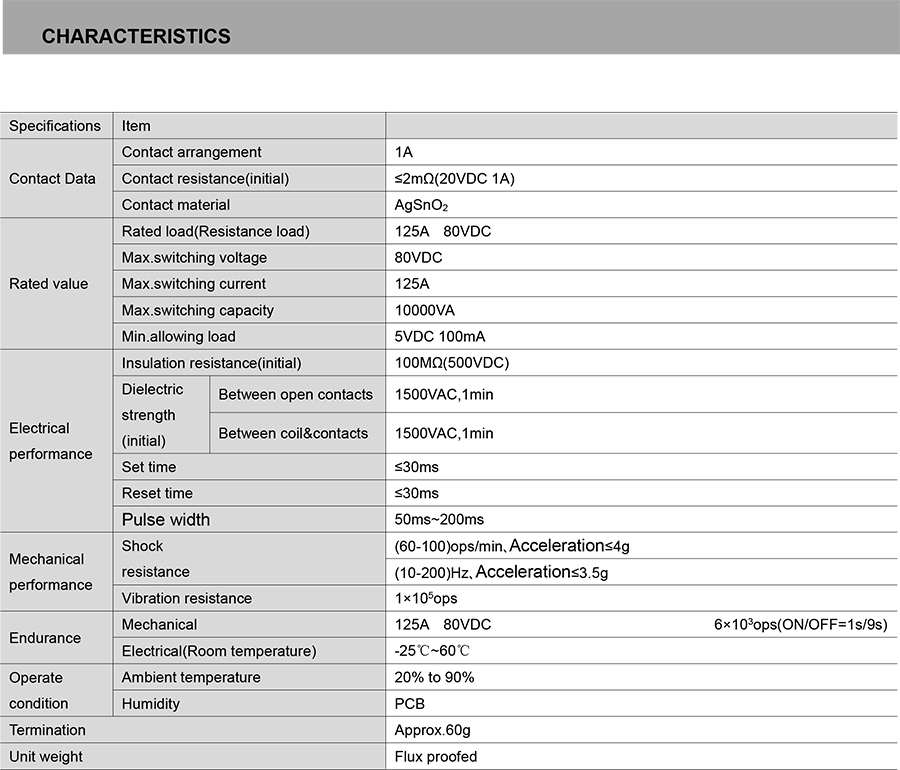Click the Vibration resistance label

(187, 598)
